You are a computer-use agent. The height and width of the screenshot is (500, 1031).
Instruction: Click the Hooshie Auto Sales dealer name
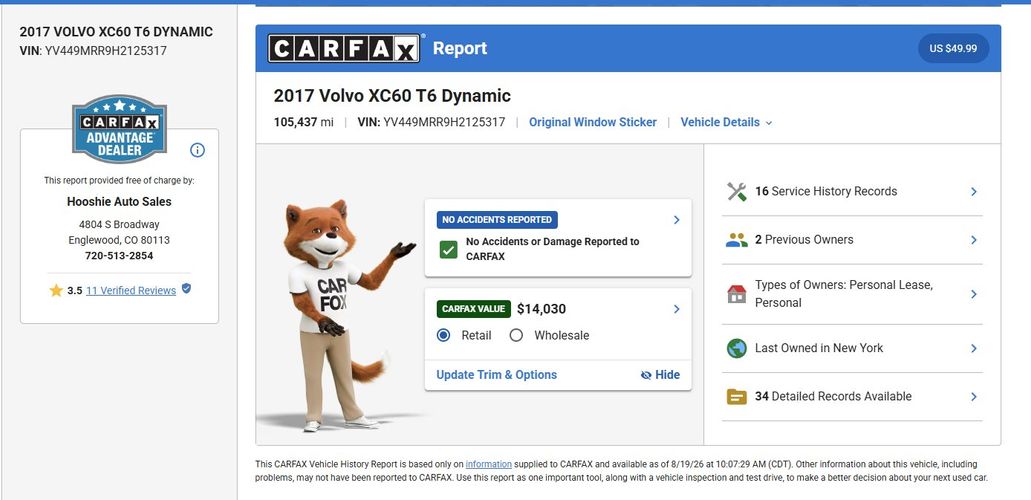119,202
